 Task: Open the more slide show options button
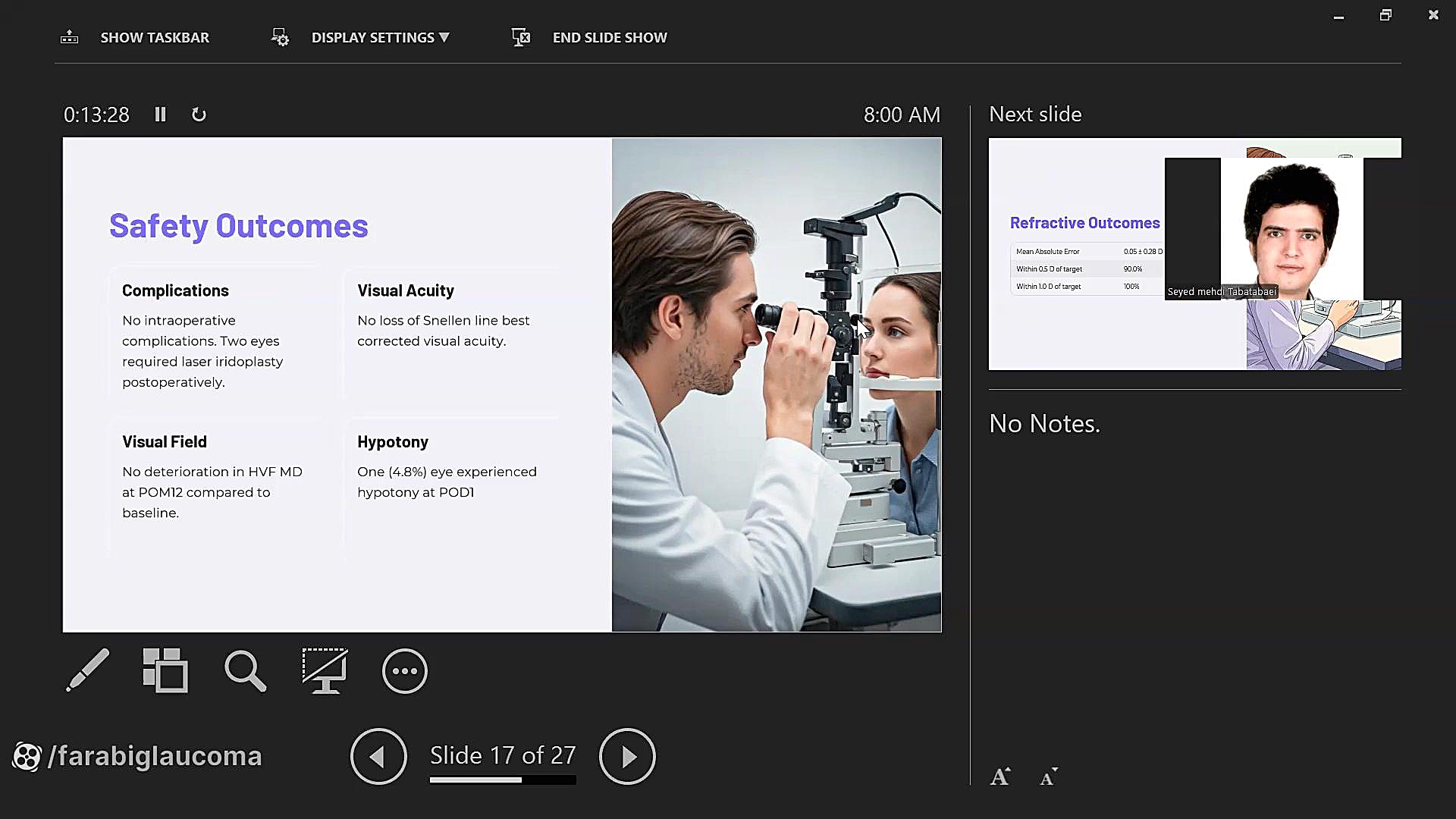(404, 670)
